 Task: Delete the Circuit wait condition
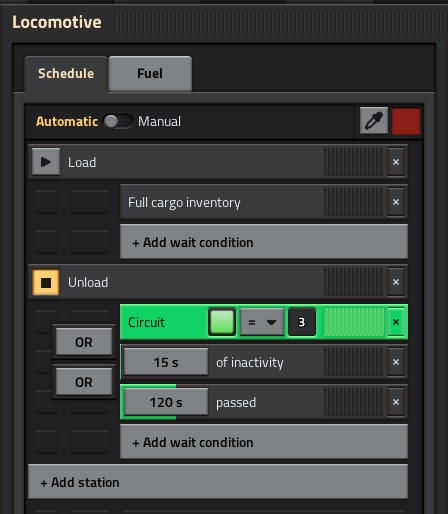[x=396, y=322]
